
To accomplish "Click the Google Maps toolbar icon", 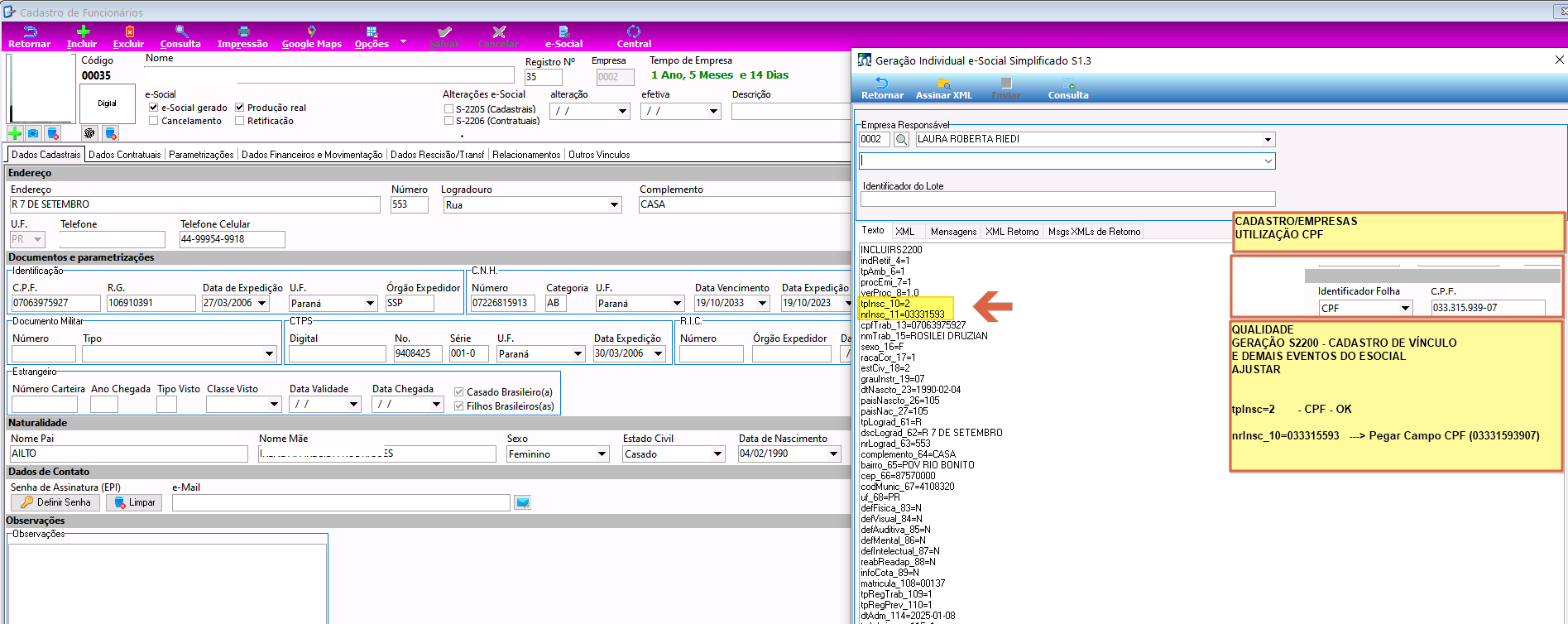I will pyautogui.click(x=311, y=31).
